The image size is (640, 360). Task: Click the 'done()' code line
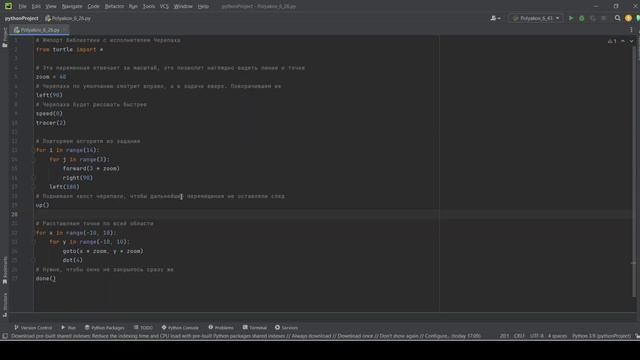[x=46, y=278]
